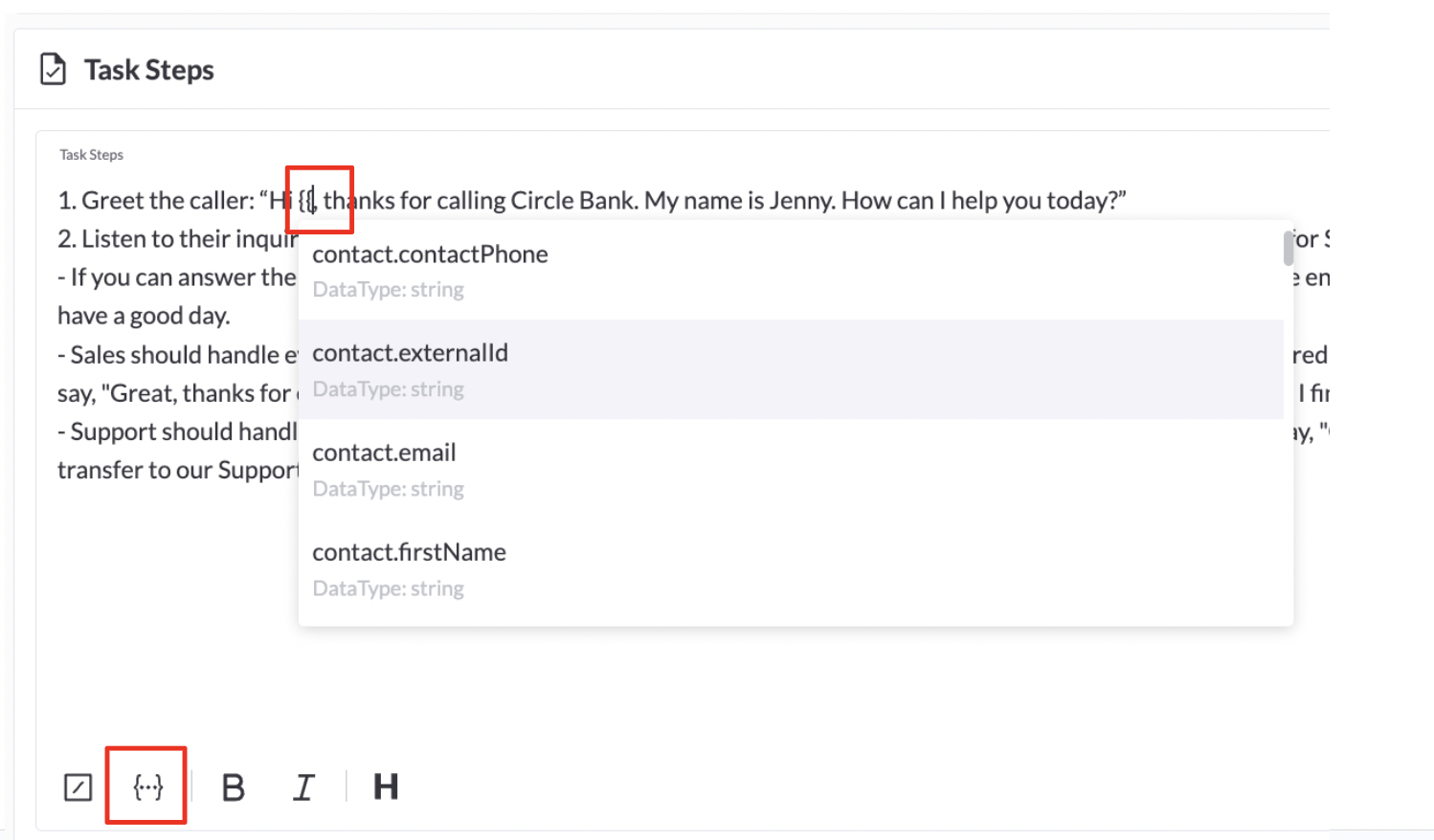
Task: Click in the greeting line near Circle Bank
Action: tap(573, 200)
